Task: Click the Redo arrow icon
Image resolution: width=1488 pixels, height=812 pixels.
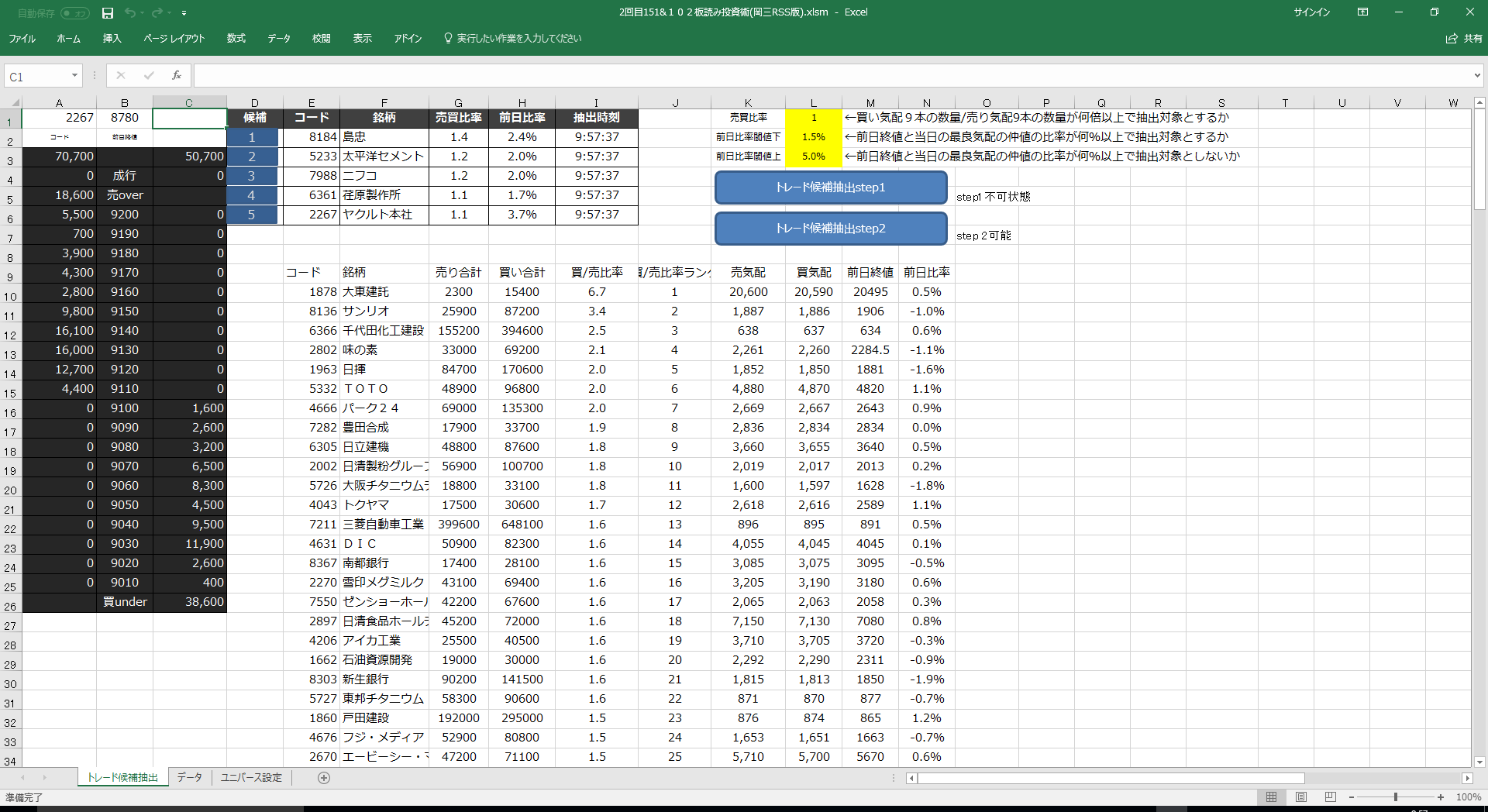Action: click(157, 13)
